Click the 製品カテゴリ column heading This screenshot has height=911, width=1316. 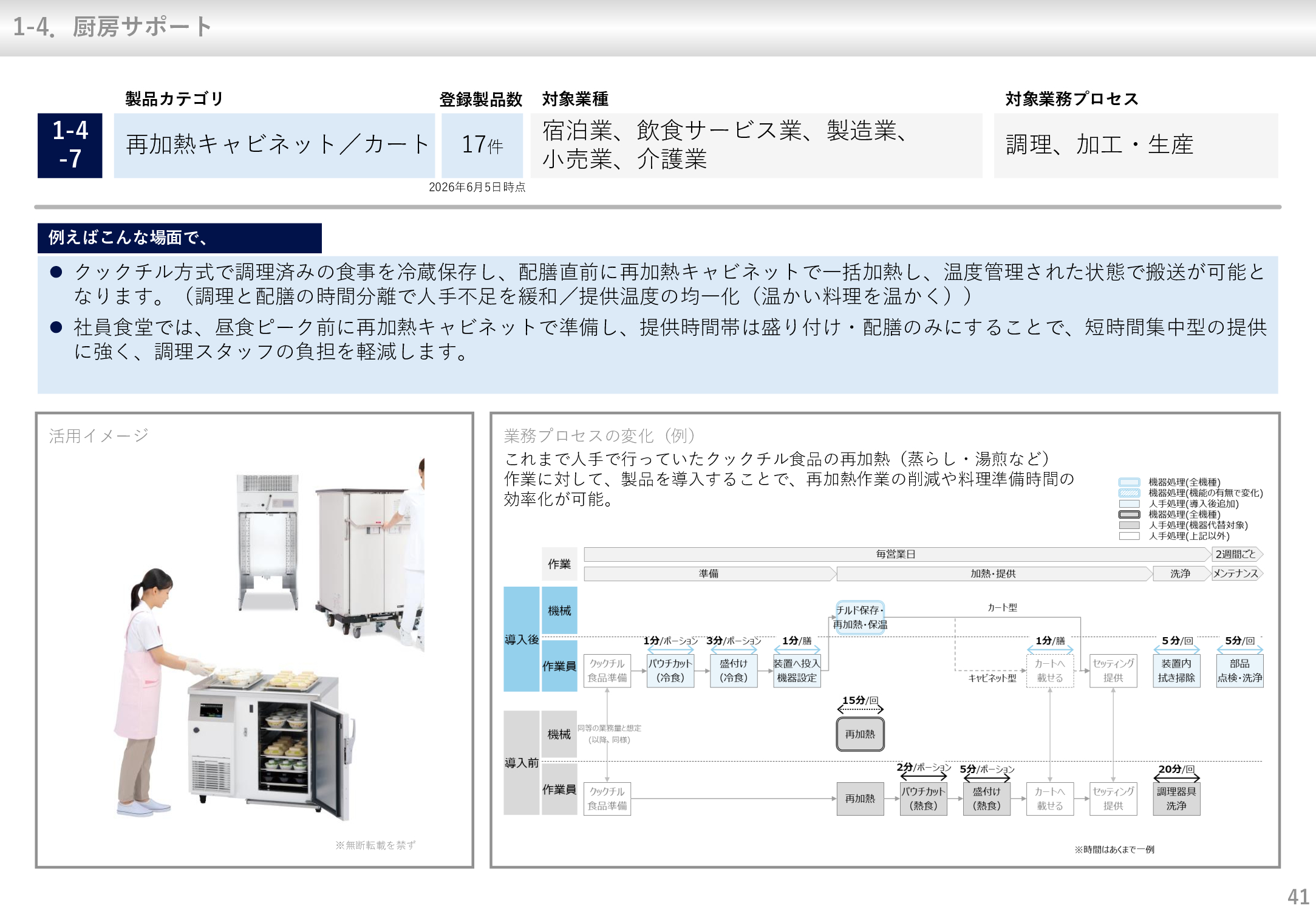(174, 98)
